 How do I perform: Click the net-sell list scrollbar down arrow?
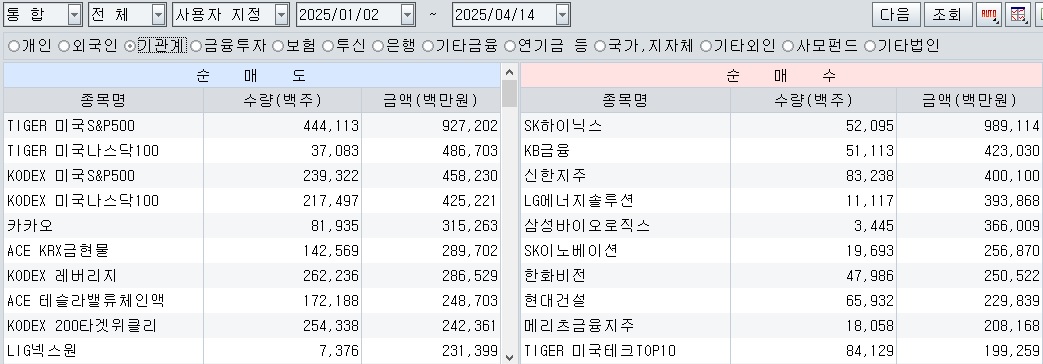click(x=510, y=357)
